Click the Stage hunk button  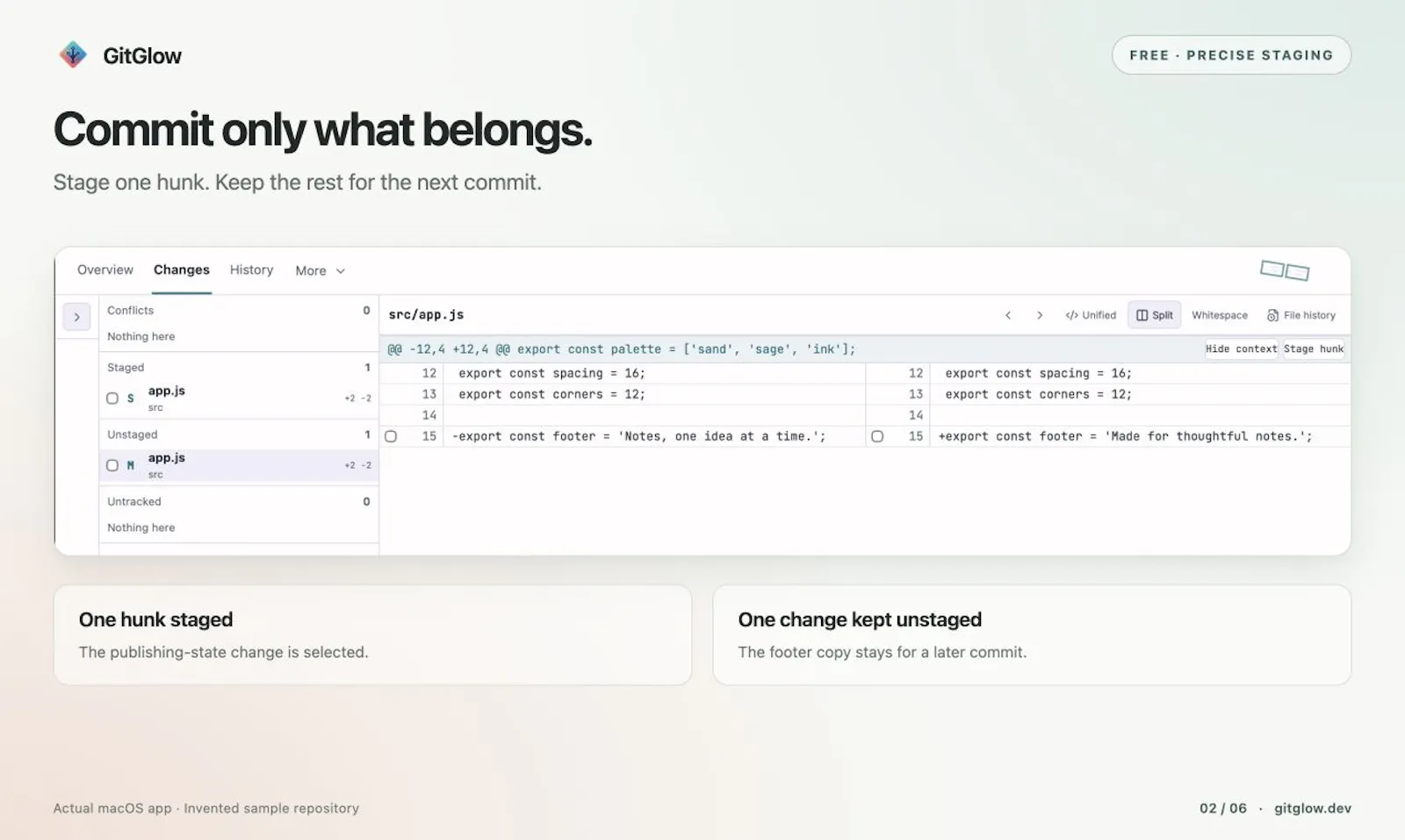(1314, 348)
